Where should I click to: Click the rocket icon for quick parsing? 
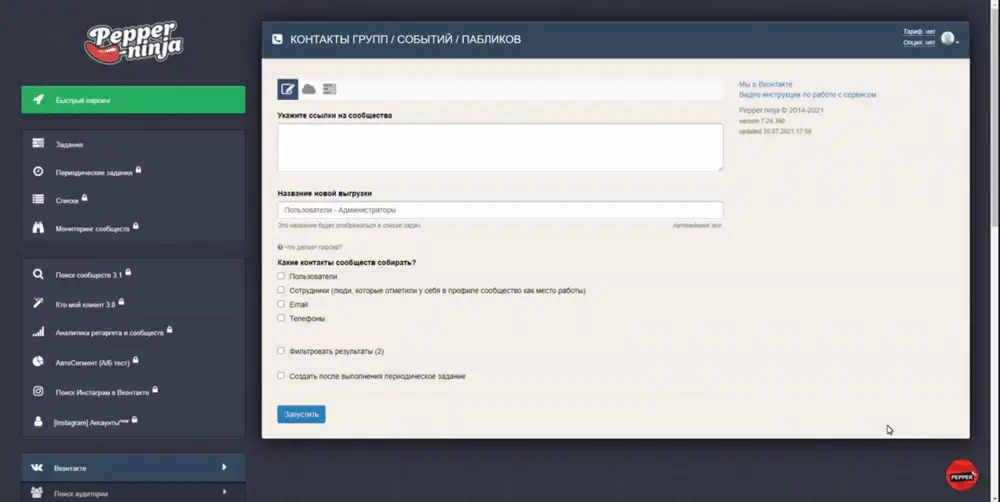point(39,100)
